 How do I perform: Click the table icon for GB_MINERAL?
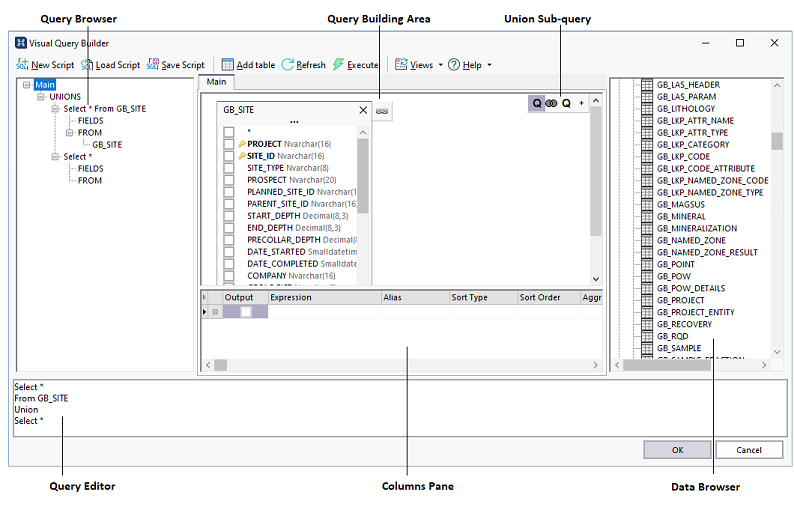647,216
